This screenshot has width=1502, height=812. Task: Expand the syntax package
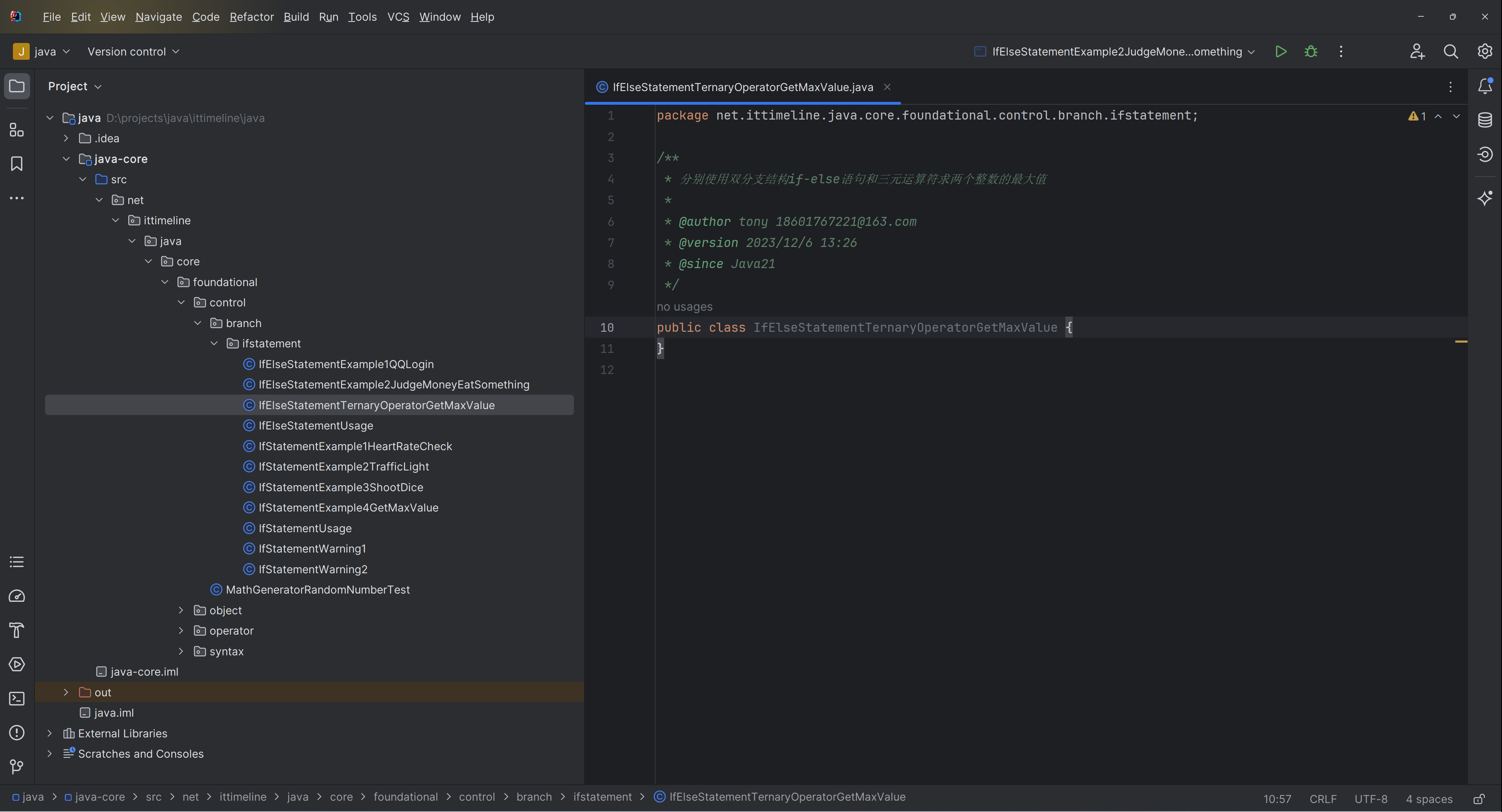pos(181,651)
